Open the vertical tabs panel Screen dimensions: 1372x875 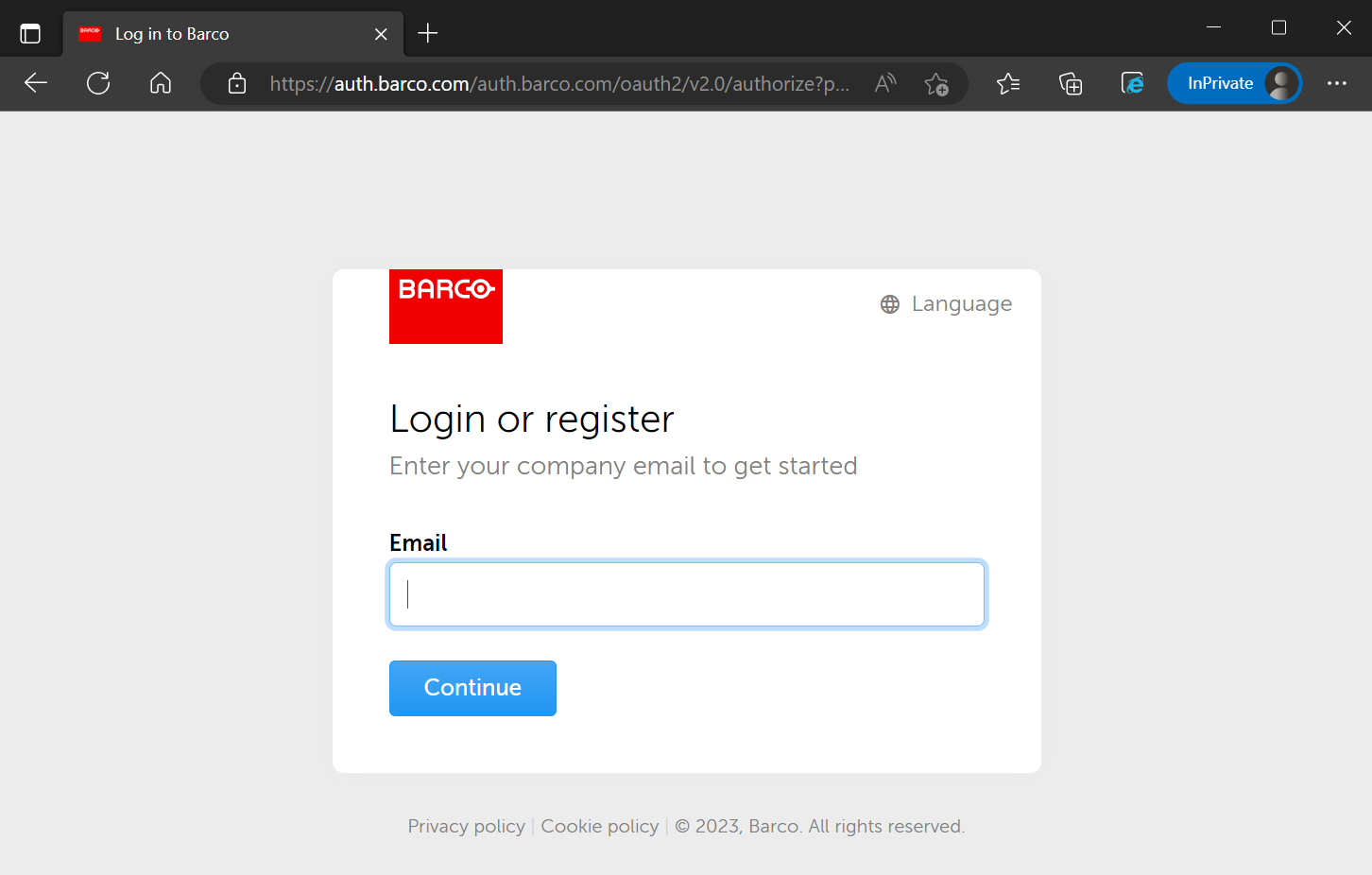pos(30,31)
